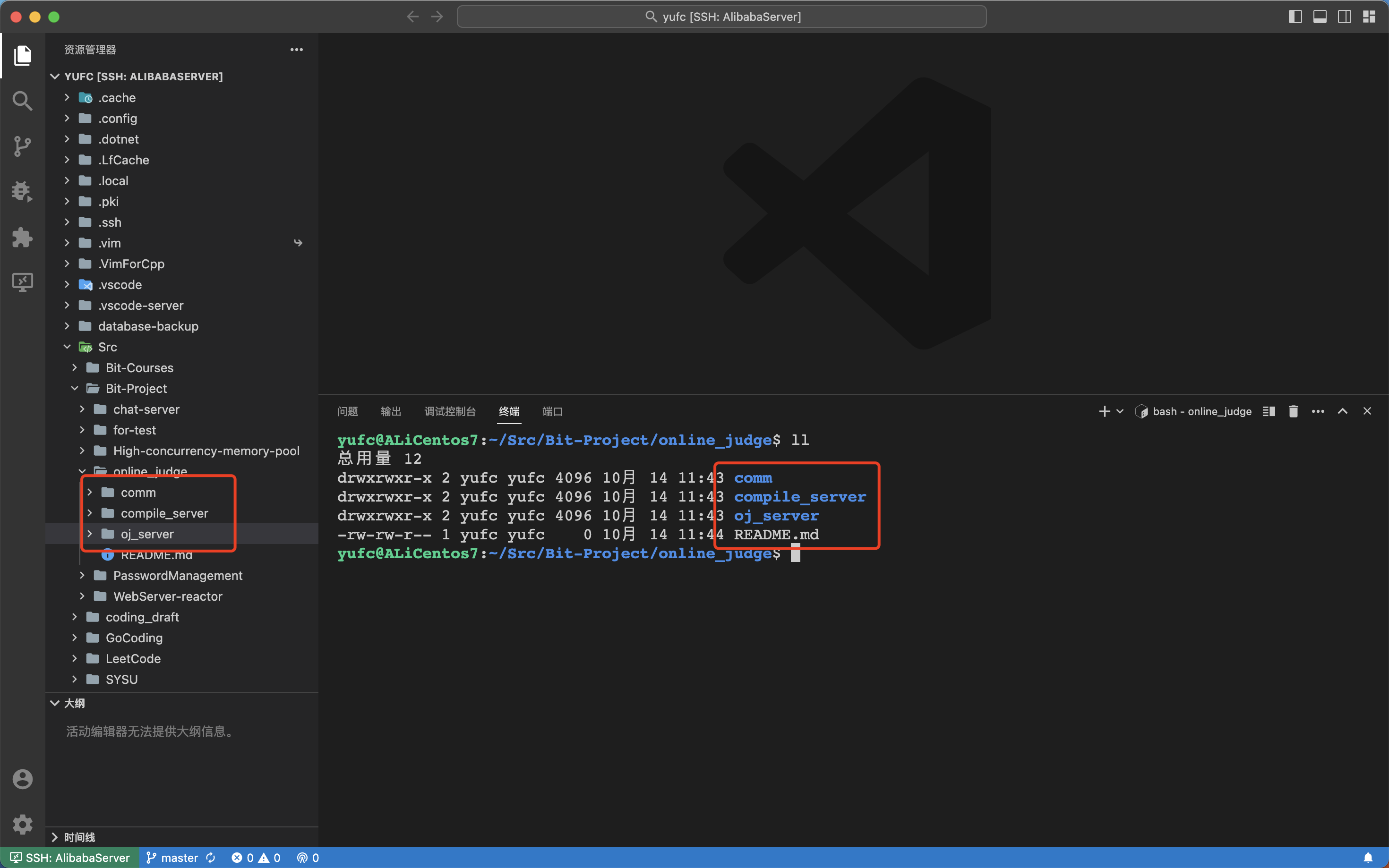Select the bash - online_judge terminal
The height and width of the screenshot is (868, 1389).
pos(1193,411)
